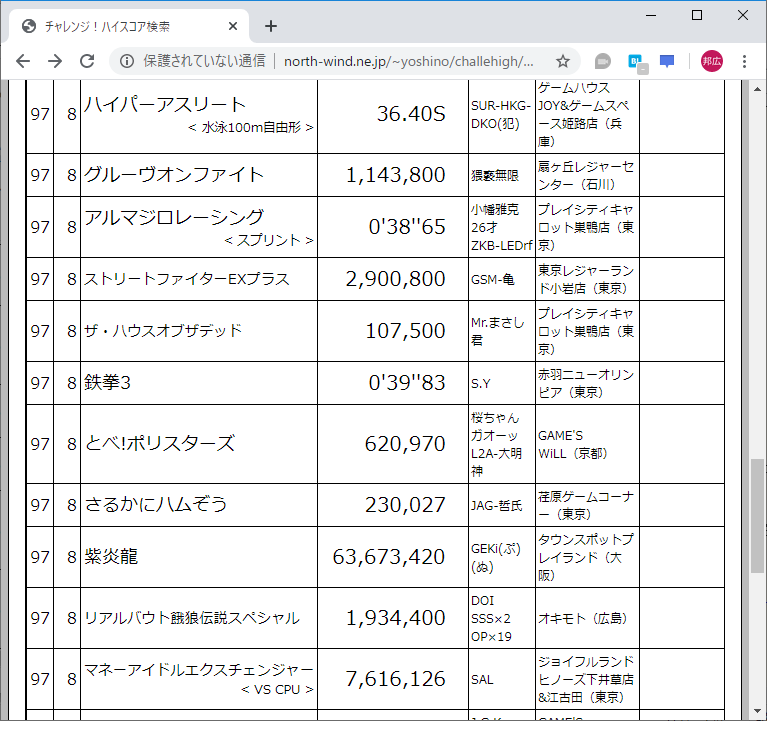Bookmark this page with the star
This screenshot has width=780, height=736.
tap(563, 62)
